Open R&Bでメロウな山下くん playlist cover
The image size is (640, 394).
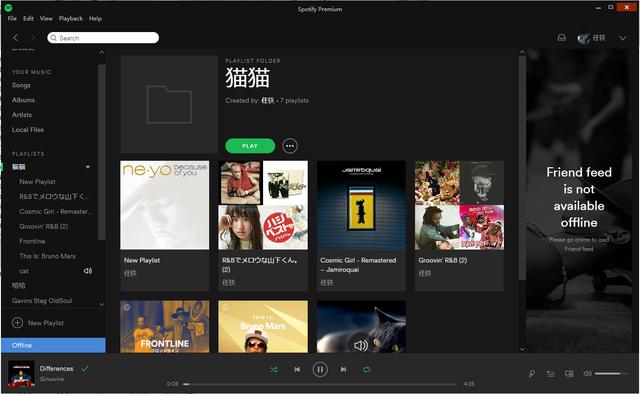(263, 205)
